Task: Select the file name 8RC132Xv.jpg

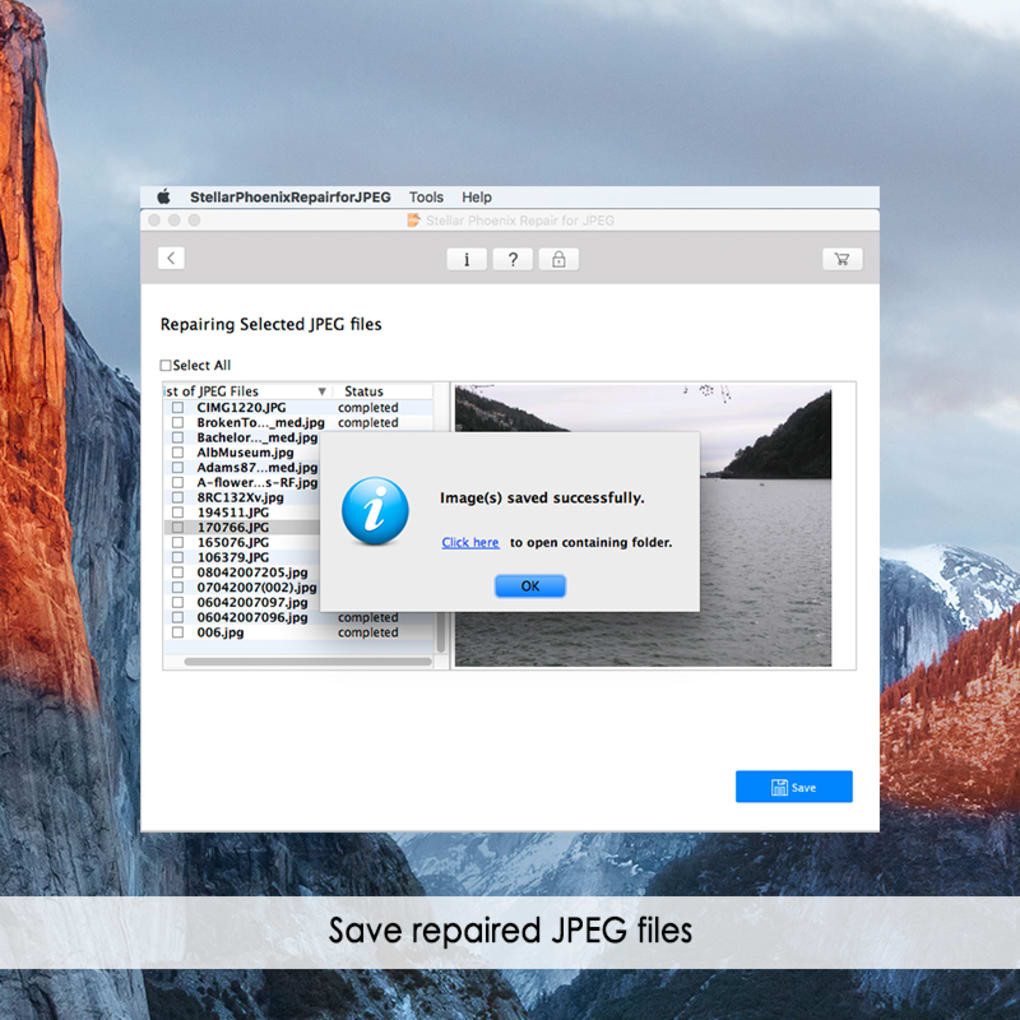Action: [x=240, y=498]
